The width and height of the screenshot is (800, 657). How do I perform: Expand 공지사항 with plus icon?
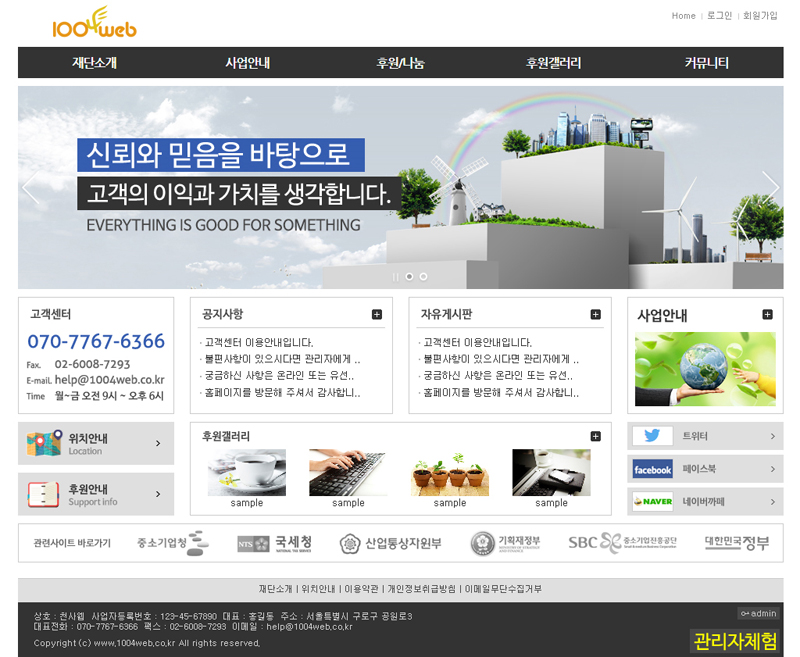[377, 314]
